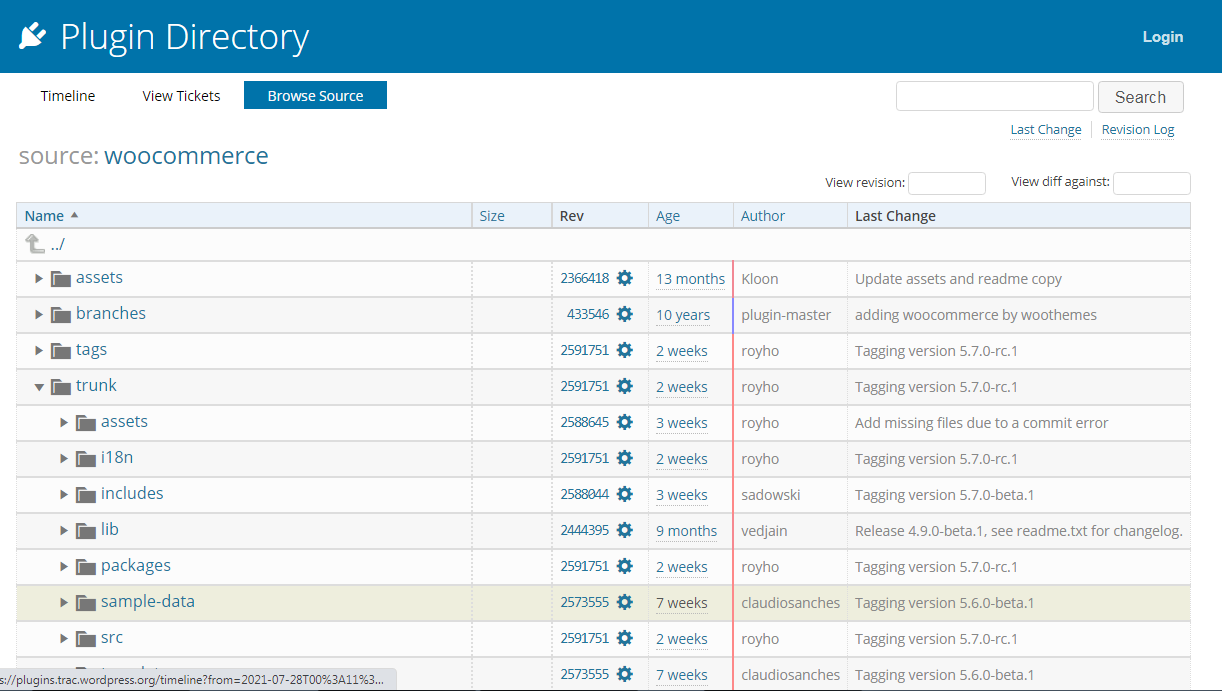The width and height of the screenshot is (1222, 691).
Task: Open the Revision Log link
Action: coord(1138,130)
